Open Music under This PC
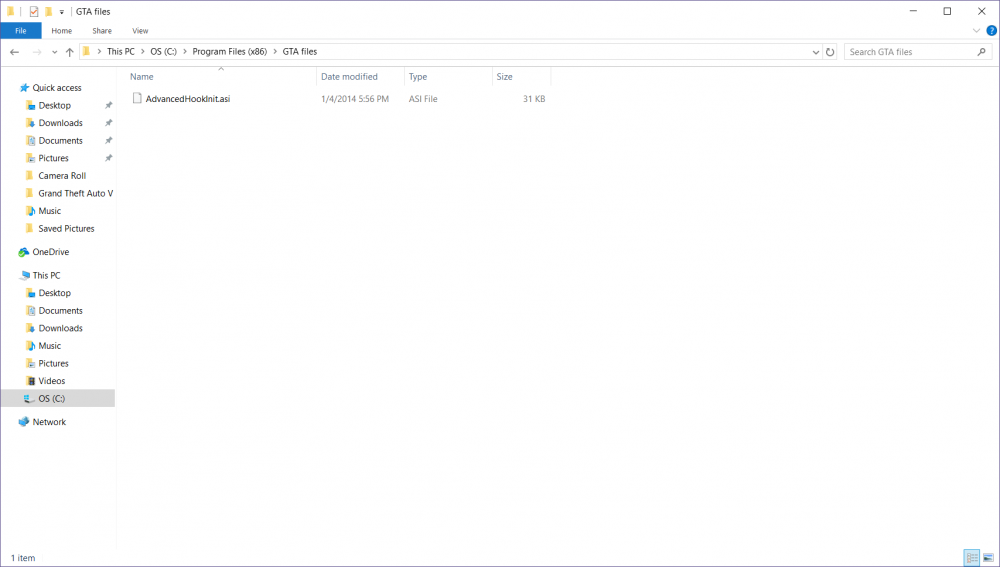The width and height of the screenshot is (1000, 567). (x=50, y=346)
